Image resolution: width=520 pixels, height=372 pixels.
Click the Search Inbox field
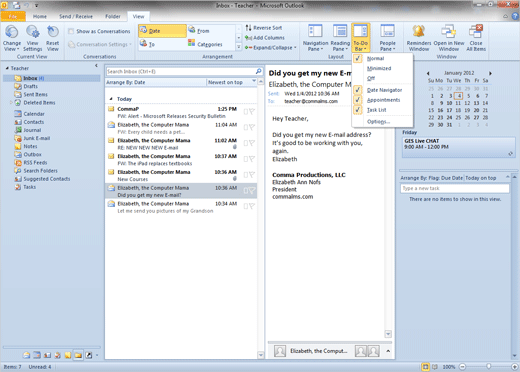pyautogui.click(x=181, y=71)
